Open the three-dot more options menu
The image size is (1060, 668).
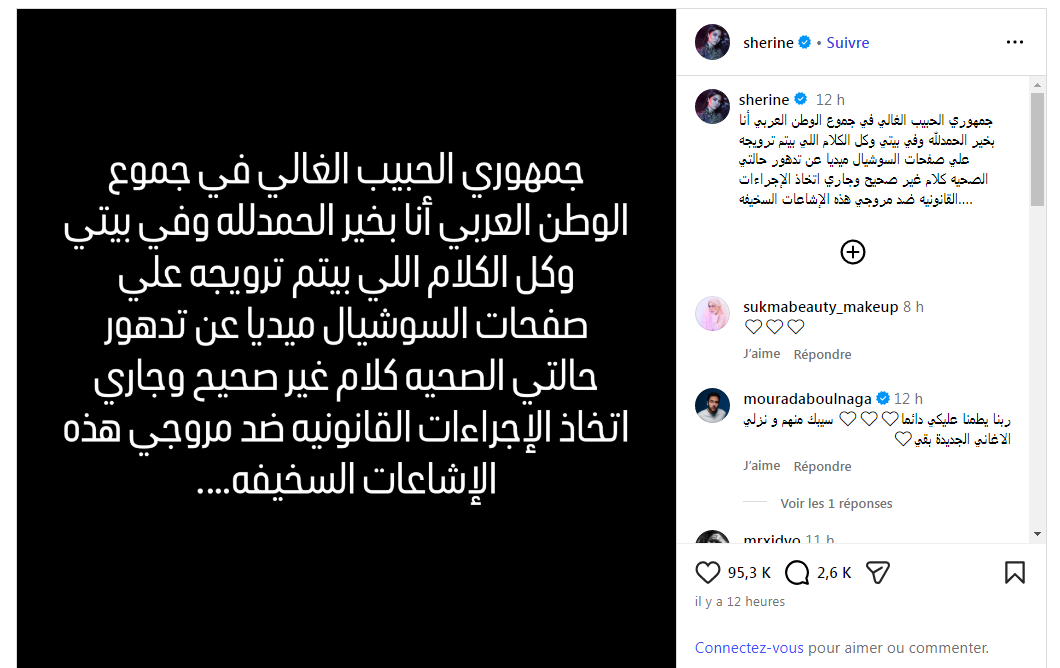(x=1014, y=43)
